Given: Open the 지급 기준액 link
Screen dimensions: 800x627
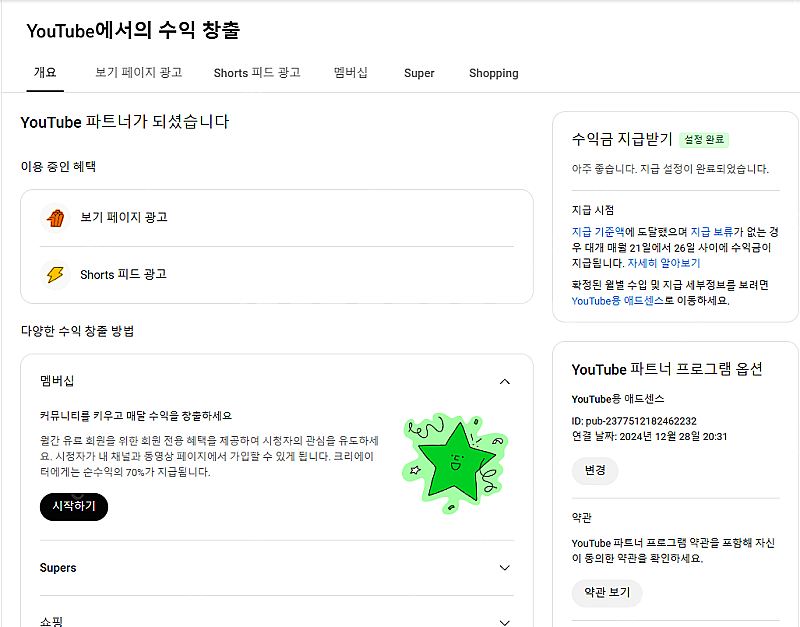Looking at the screenshot, I should (x=598, y=232).
